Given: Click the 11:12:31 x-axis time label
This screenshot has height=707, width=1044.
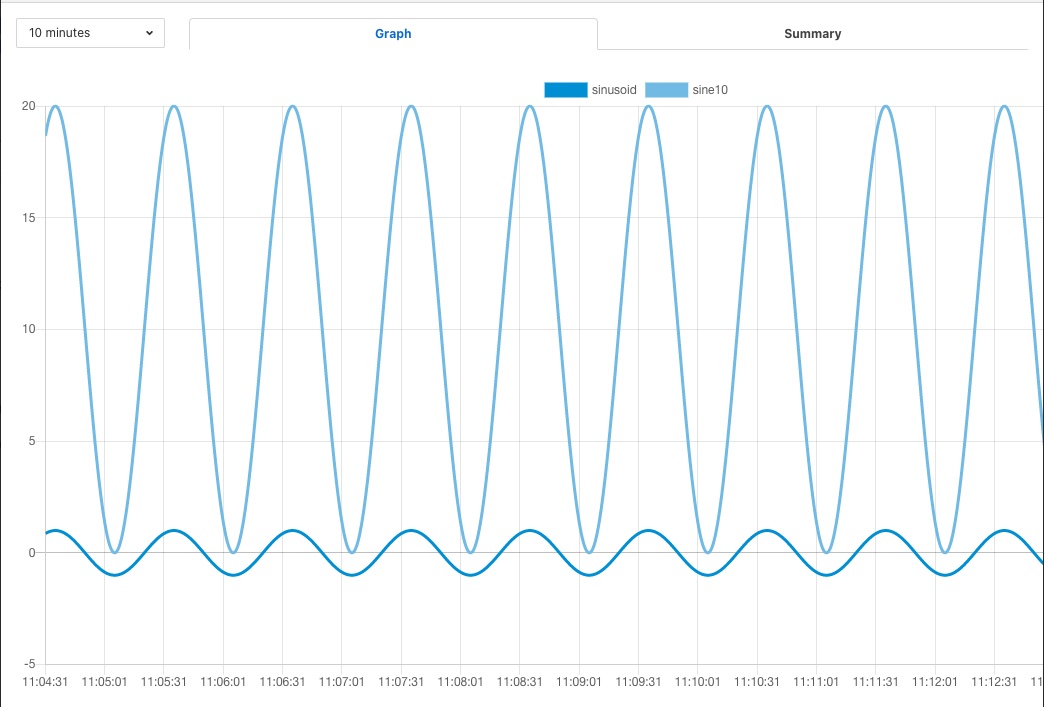Looking at the screenshot, I should click(x=995, y=682).
